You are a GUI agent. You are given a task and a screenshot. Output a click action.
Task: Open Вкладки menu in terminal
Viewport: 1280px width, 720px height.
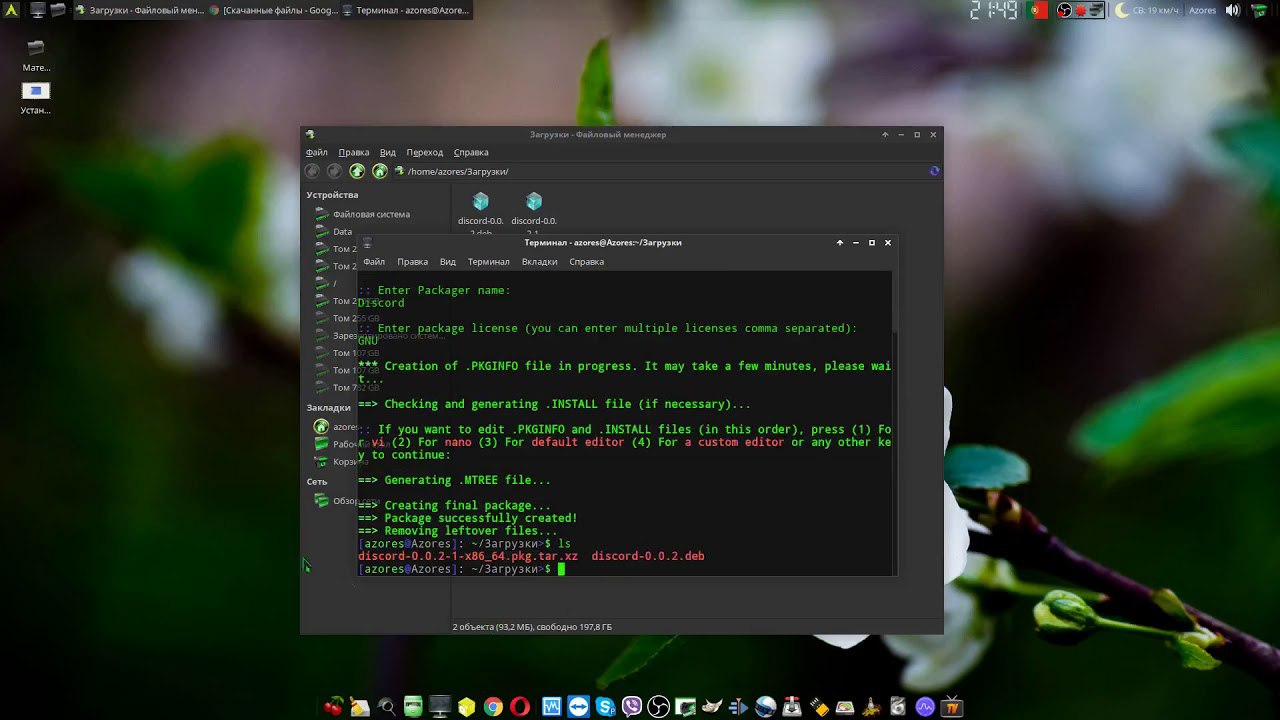pyautogui.click(x=539, y=261)
